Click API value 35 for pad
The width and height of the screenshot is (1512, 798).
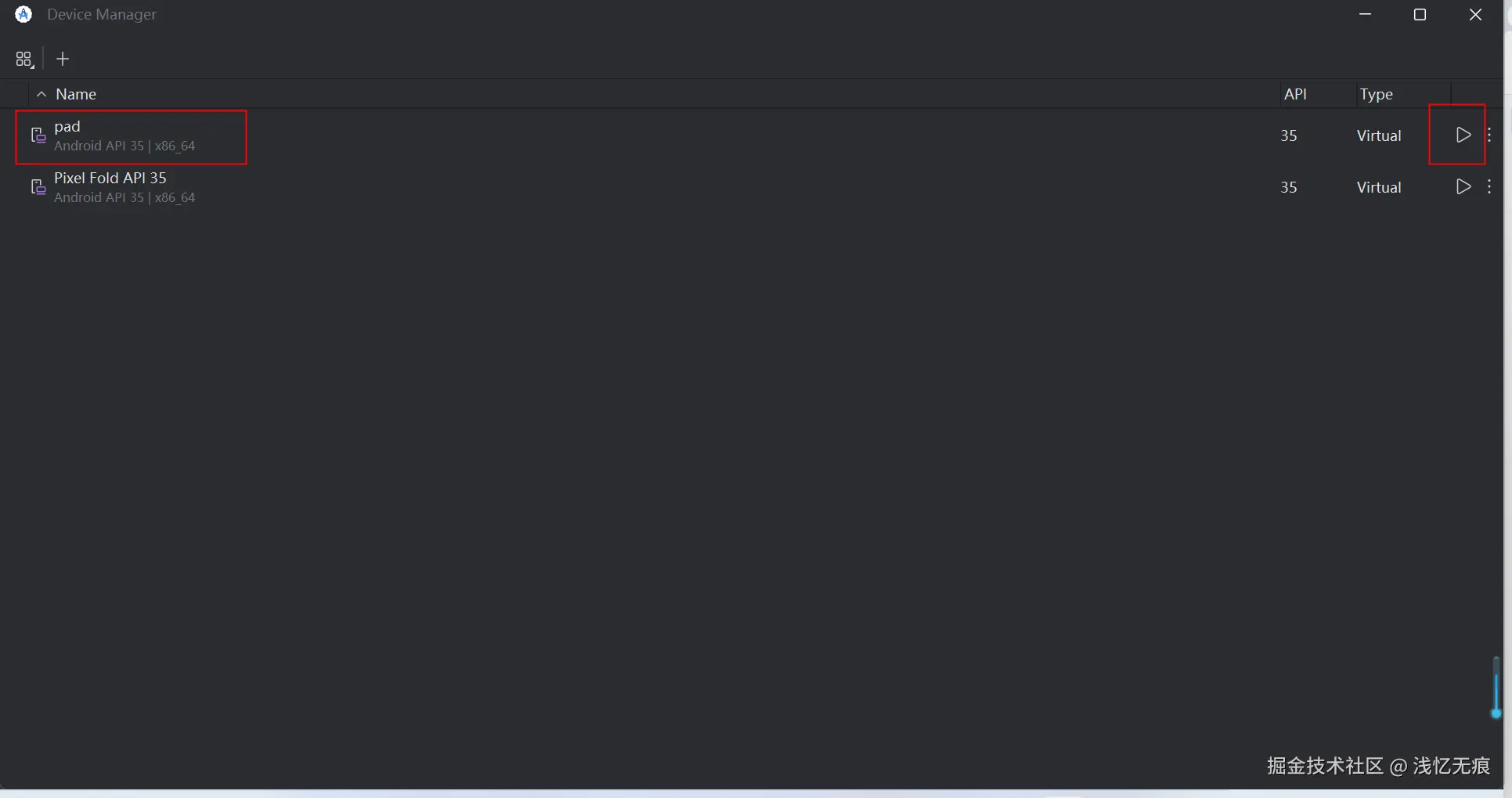point(1289,135)
